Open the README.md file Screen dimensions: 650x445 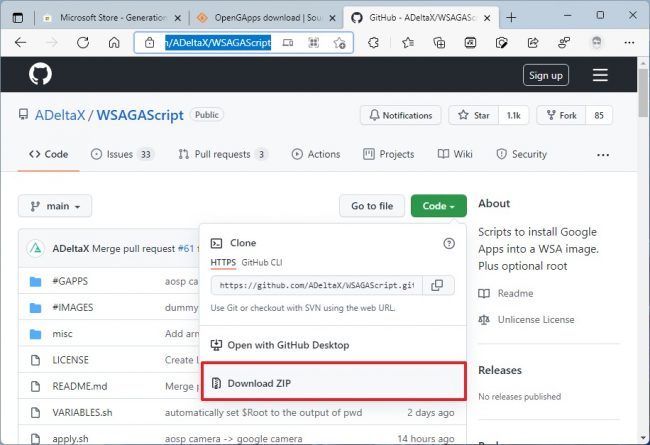80,387
